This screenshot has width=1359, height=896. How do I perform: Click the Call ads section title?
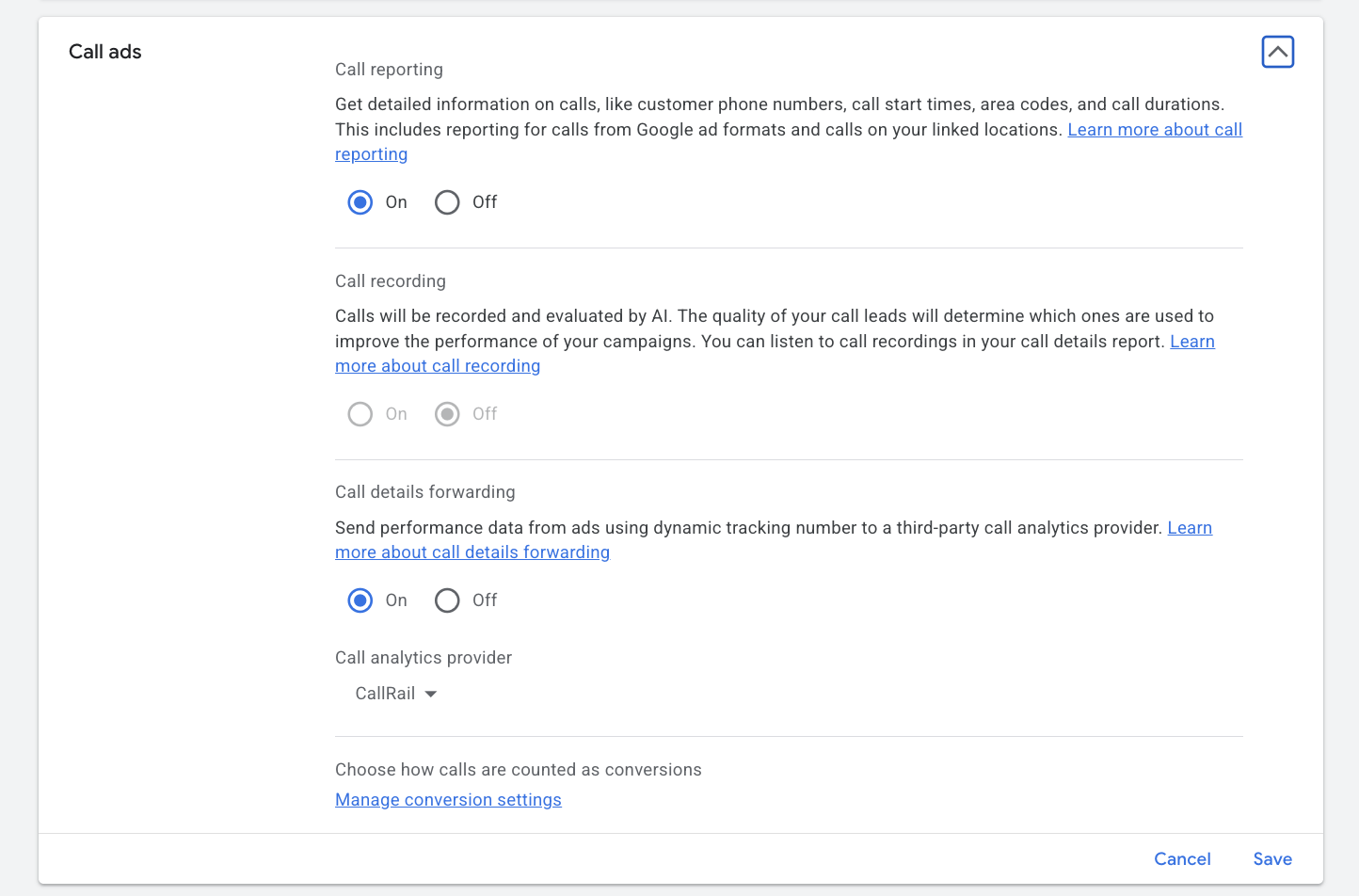click(105, 52)
